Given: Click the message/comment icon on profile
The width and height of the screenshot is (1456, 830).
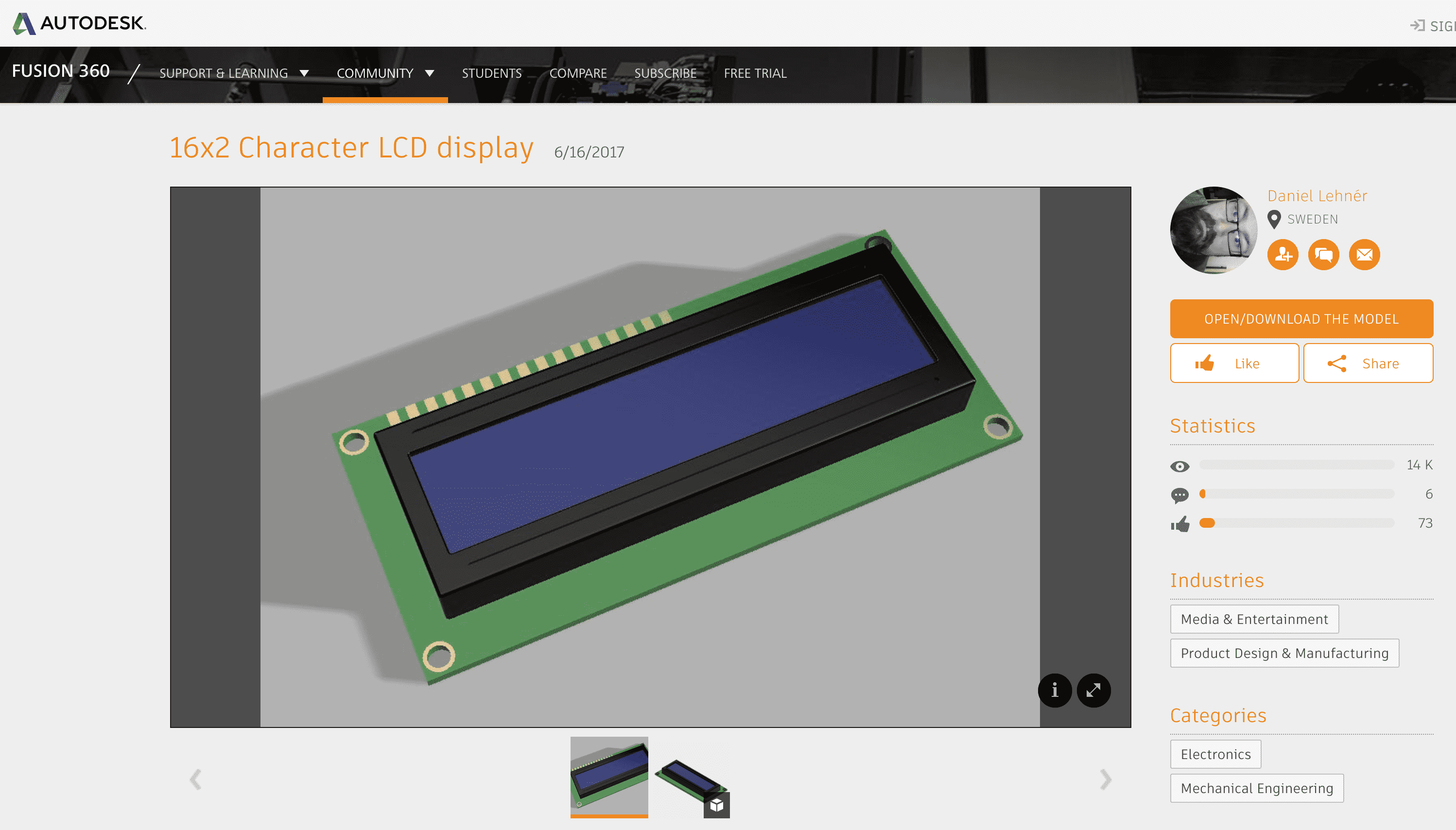Looking at the screenshot, I should tap(1323, 254).
